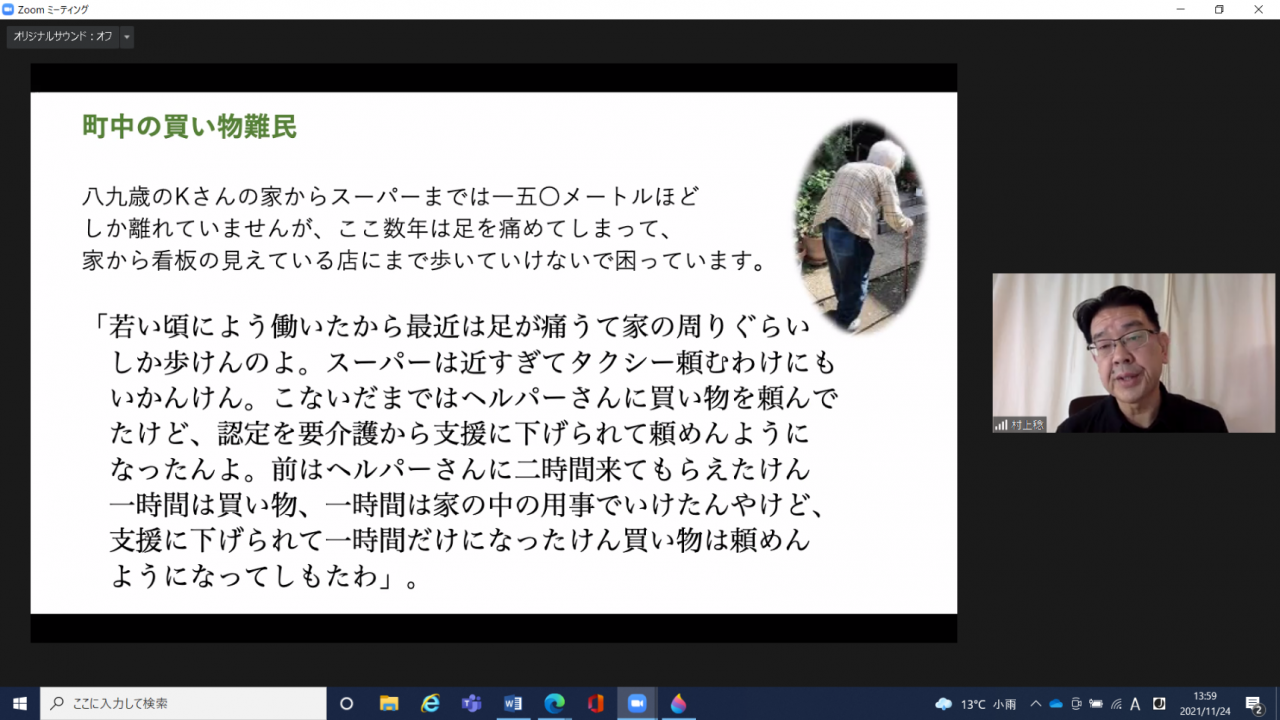
Task: Open Cortana circle icon on taskbar
Action: click(x=347, y=703)
